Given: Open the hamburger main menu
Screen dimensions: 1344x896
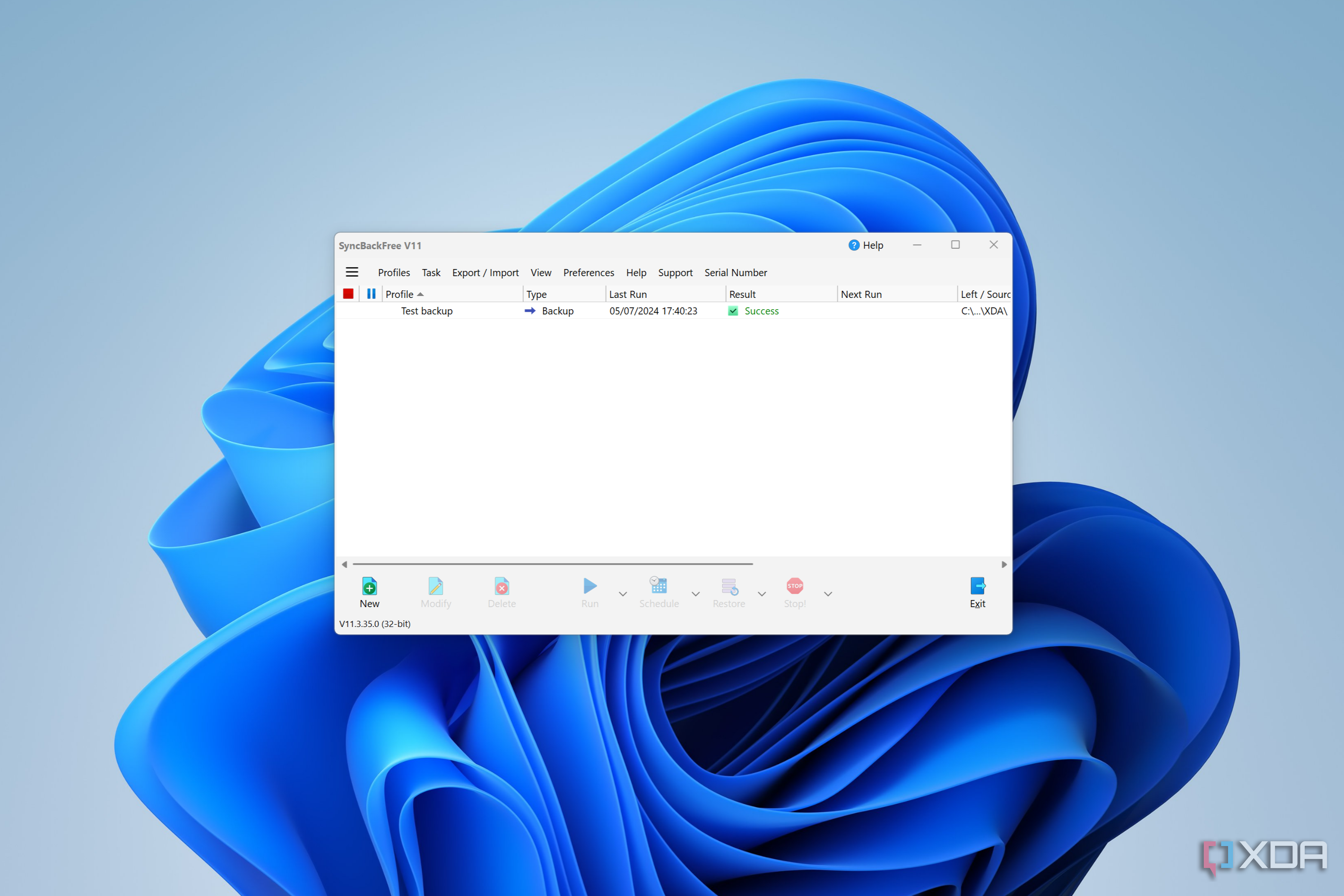Looking at the screenshot, I should click(352, 272).
